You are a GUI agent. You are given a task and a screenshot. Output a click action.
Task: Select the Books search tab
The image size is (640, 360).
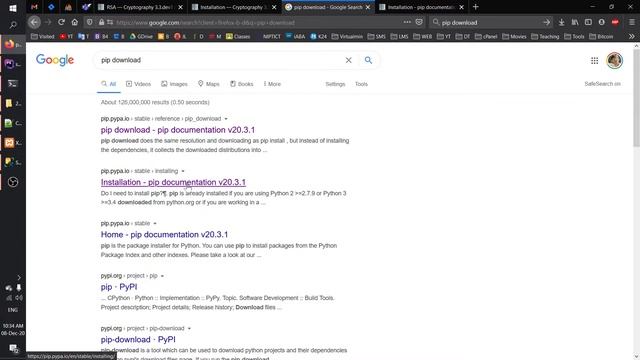click(241, 84)
